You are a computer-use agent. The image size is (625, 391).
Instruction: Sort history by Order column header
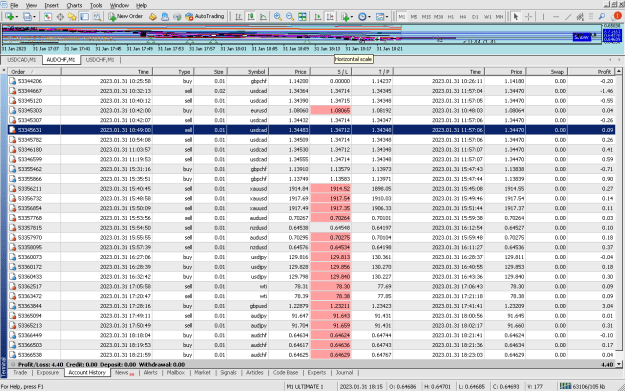point(34,72)
